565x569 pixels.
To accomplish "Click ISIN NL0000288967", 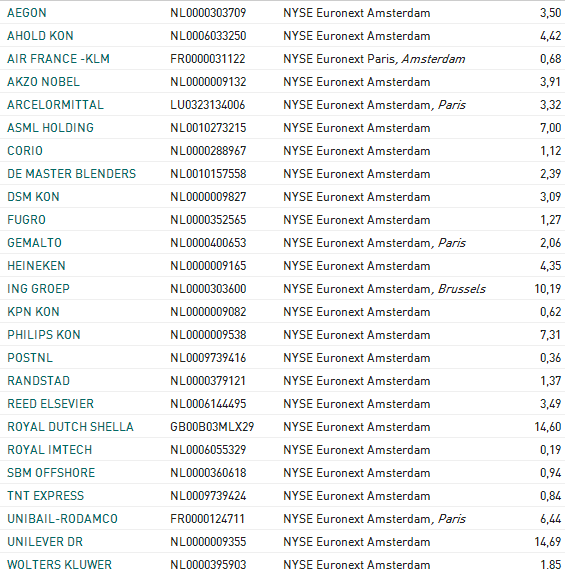I will click(208, 151).
